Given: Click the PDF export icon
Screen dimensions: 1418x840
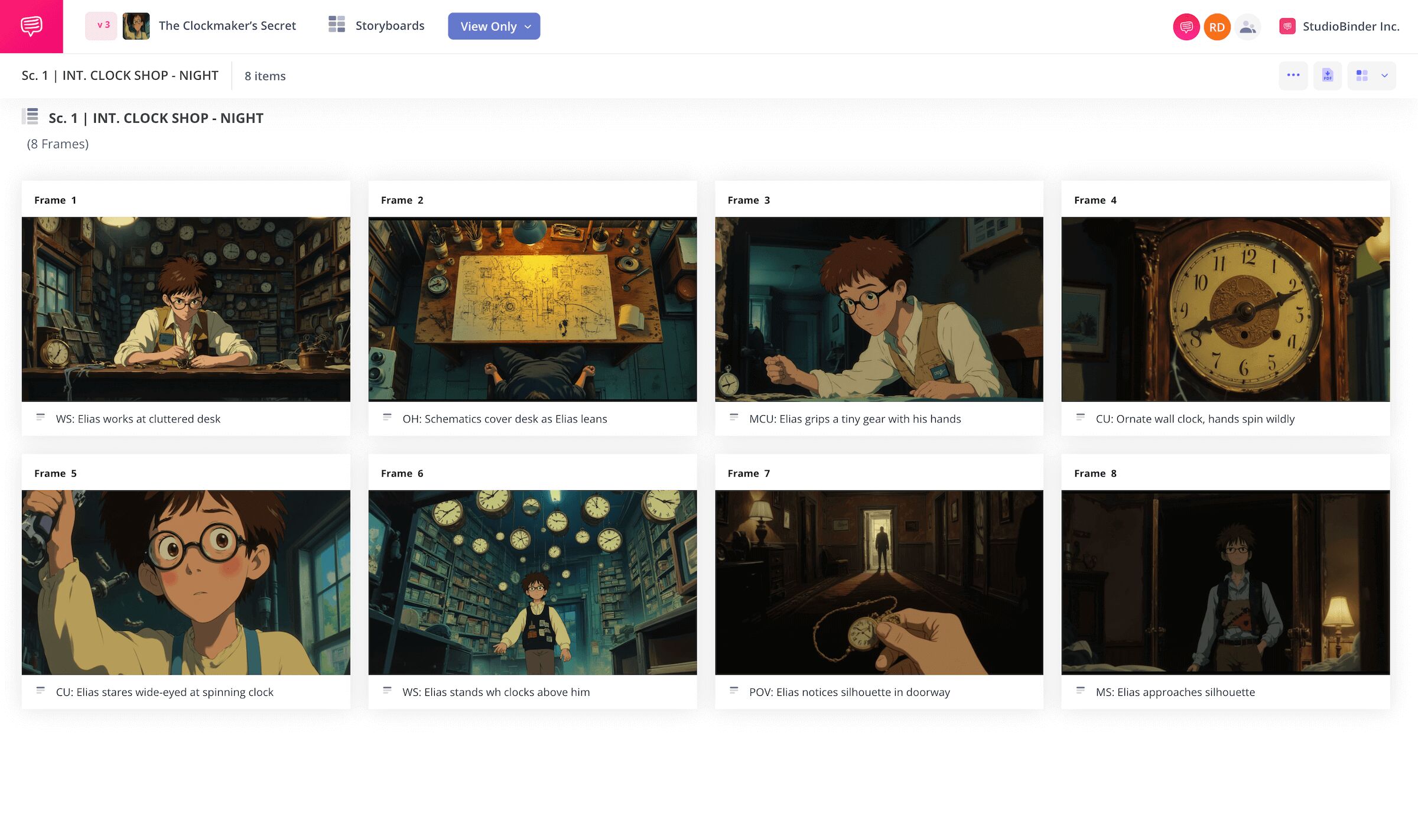Looking at the screenshot, I should [x=1327, y=76].
